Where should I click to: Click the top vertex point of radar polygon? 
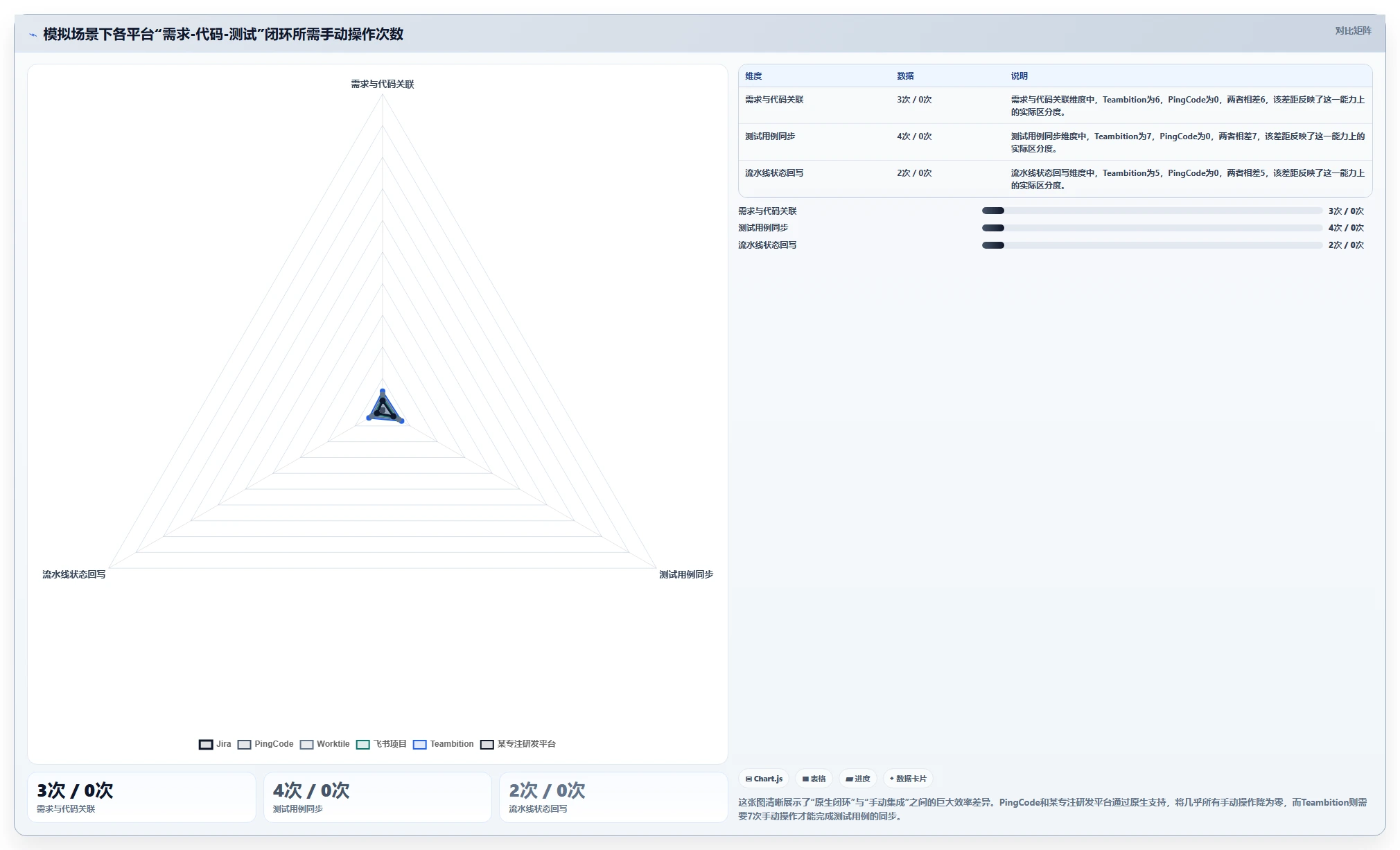(383, 391)
